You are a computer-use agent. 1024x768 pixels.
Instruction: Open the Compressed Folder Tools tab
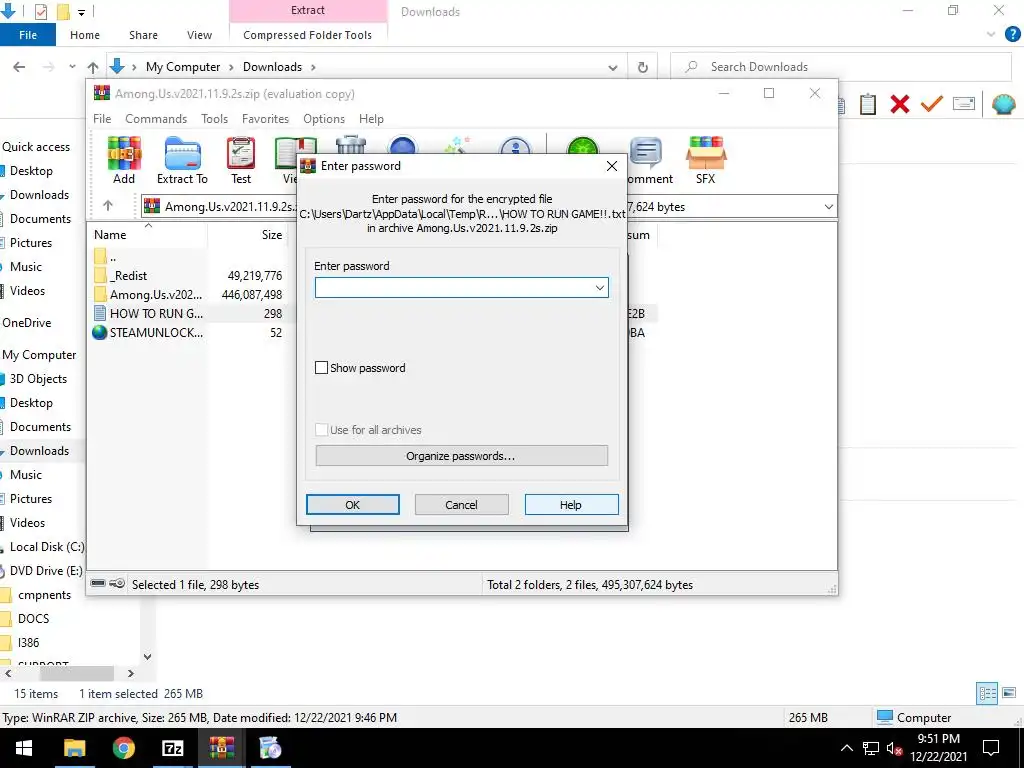tap(308, 35)
